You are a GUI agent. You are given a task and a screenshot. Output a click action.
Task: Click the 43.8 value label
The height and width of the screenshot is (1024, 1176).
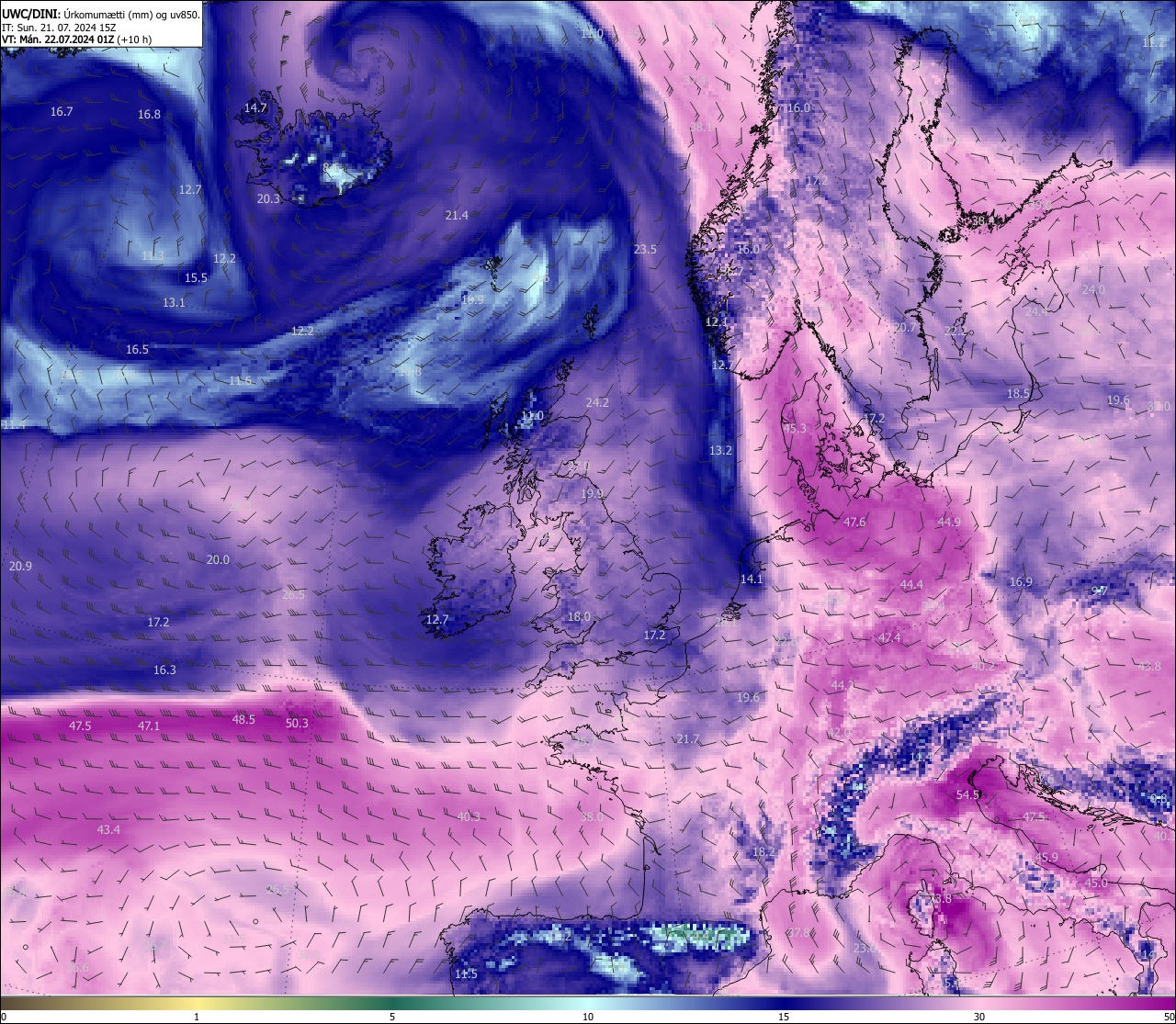click(1149, 666)
